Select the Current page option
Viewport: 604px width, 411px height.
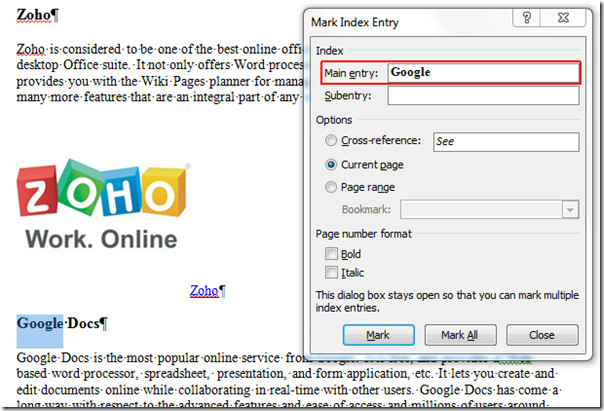pyautogui.click(x=331, y=164)
